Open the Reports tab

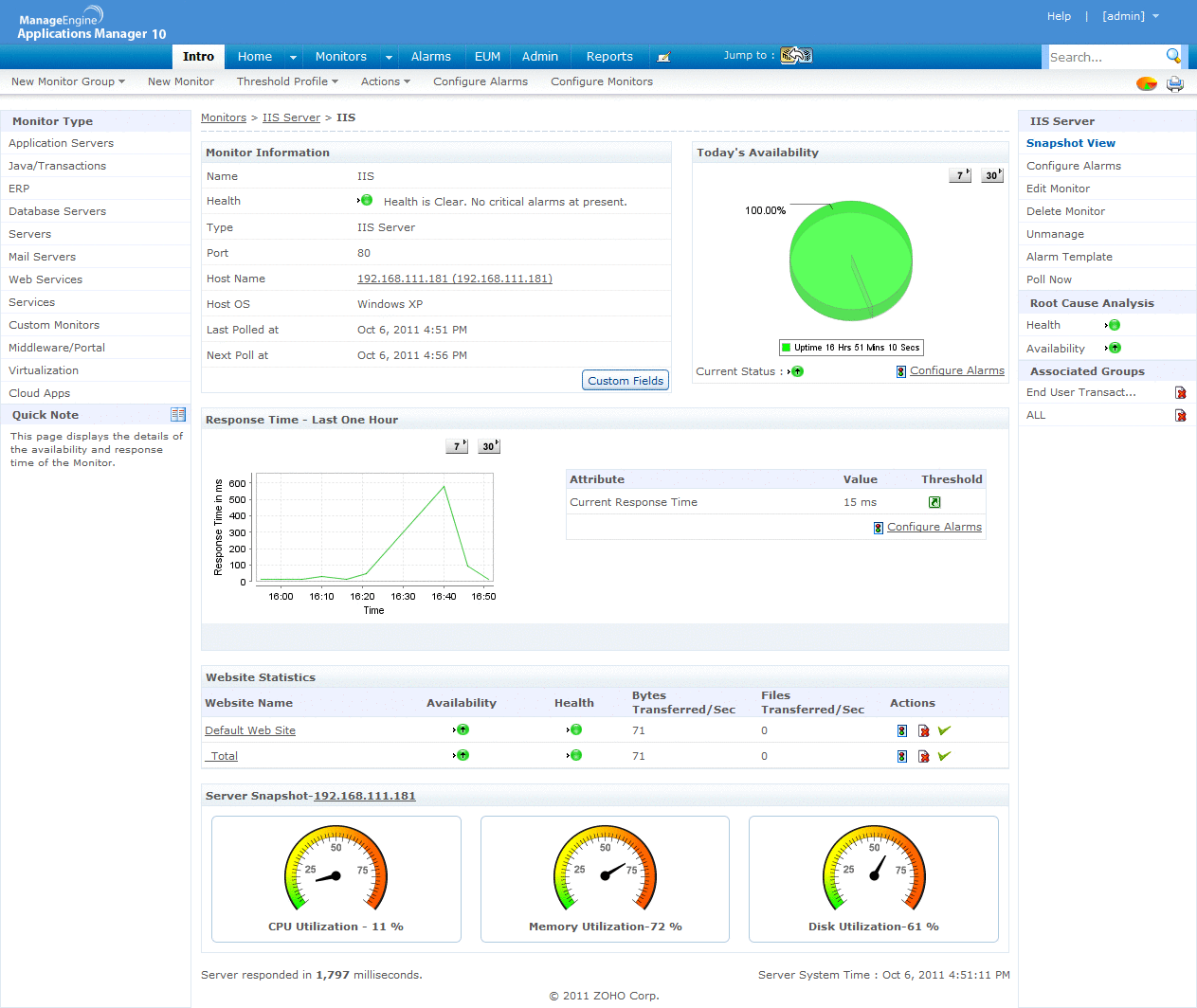pos(608,56)
